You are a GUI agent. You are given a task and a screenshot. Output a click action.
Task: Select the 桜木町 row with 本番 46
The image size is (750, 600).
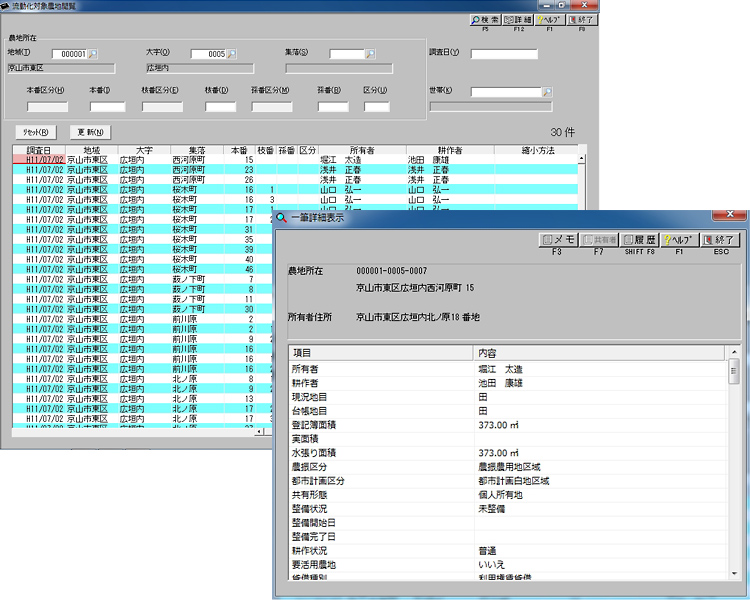click(x=143, y=269)
